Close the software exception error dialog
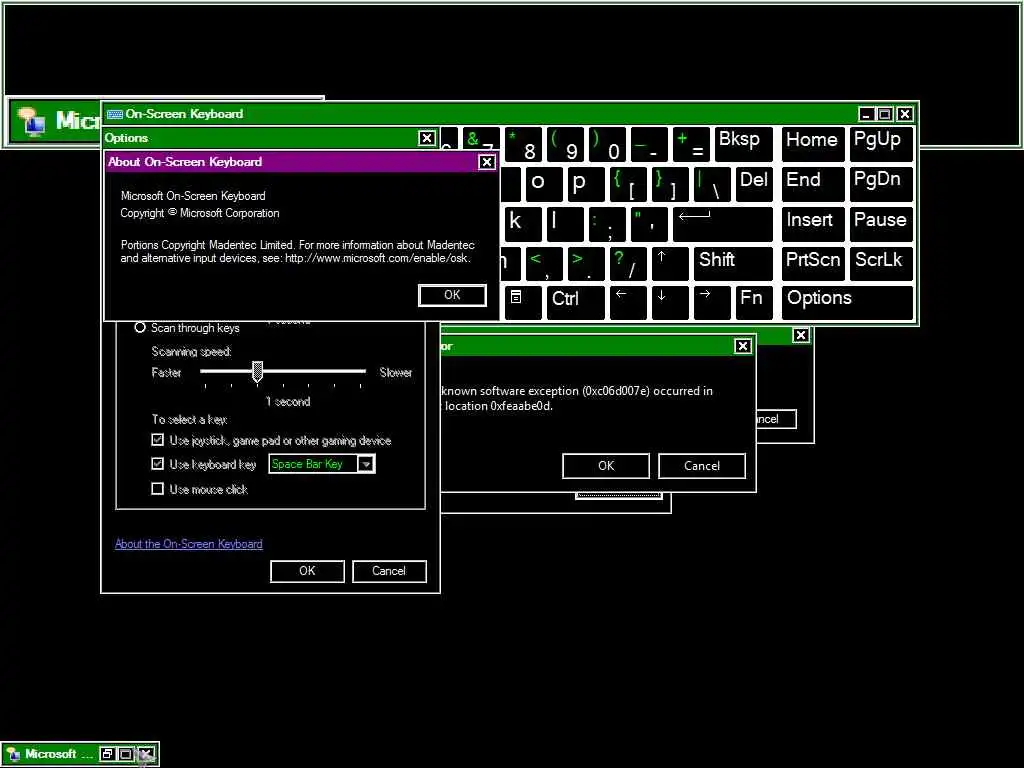This screenshot has width=1024, height=768. click(x=743, y=346)
